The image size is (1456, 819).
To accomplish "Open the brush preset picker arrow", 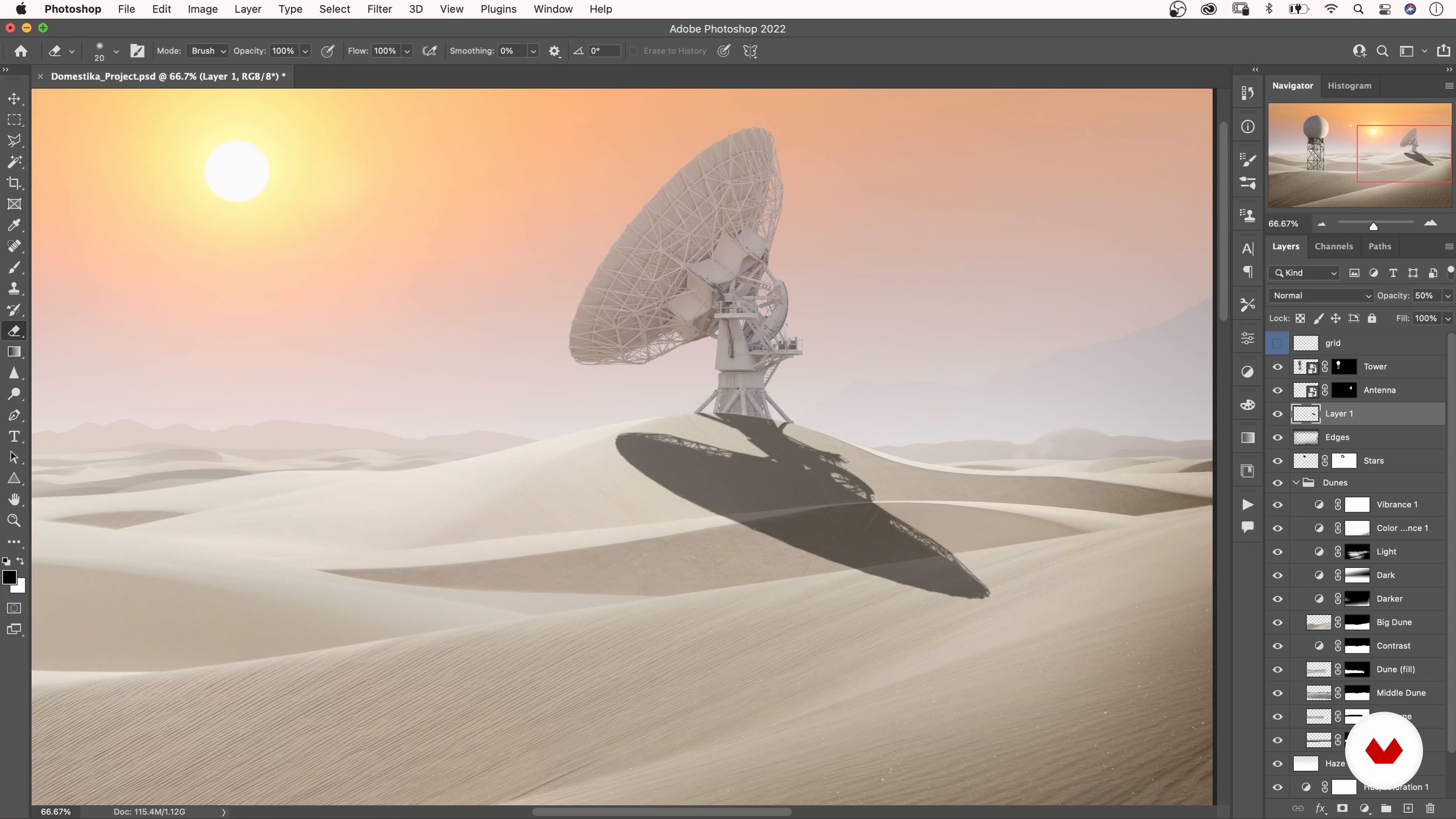I will click(116, 52).
